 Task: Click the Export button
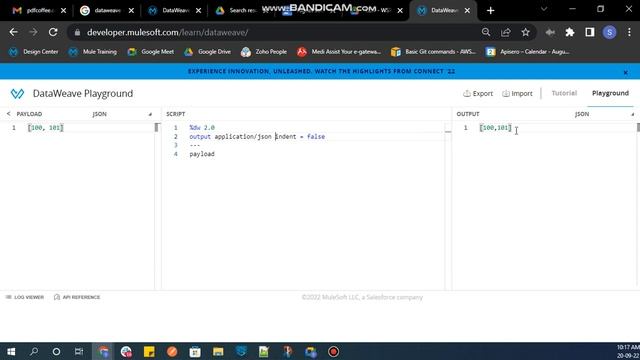tap(478, 93)
